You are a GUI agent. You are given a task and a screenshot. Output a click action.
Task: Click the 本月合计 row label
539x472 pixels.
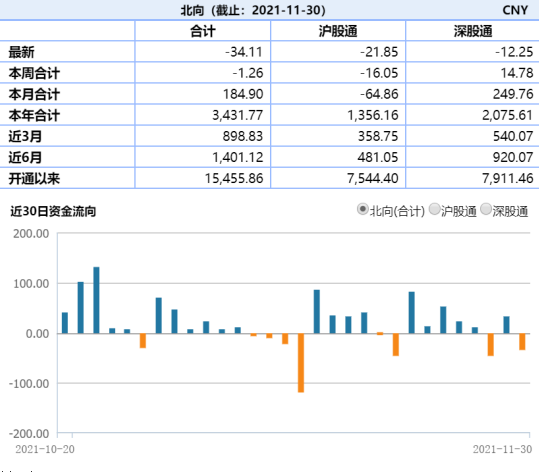34,94
